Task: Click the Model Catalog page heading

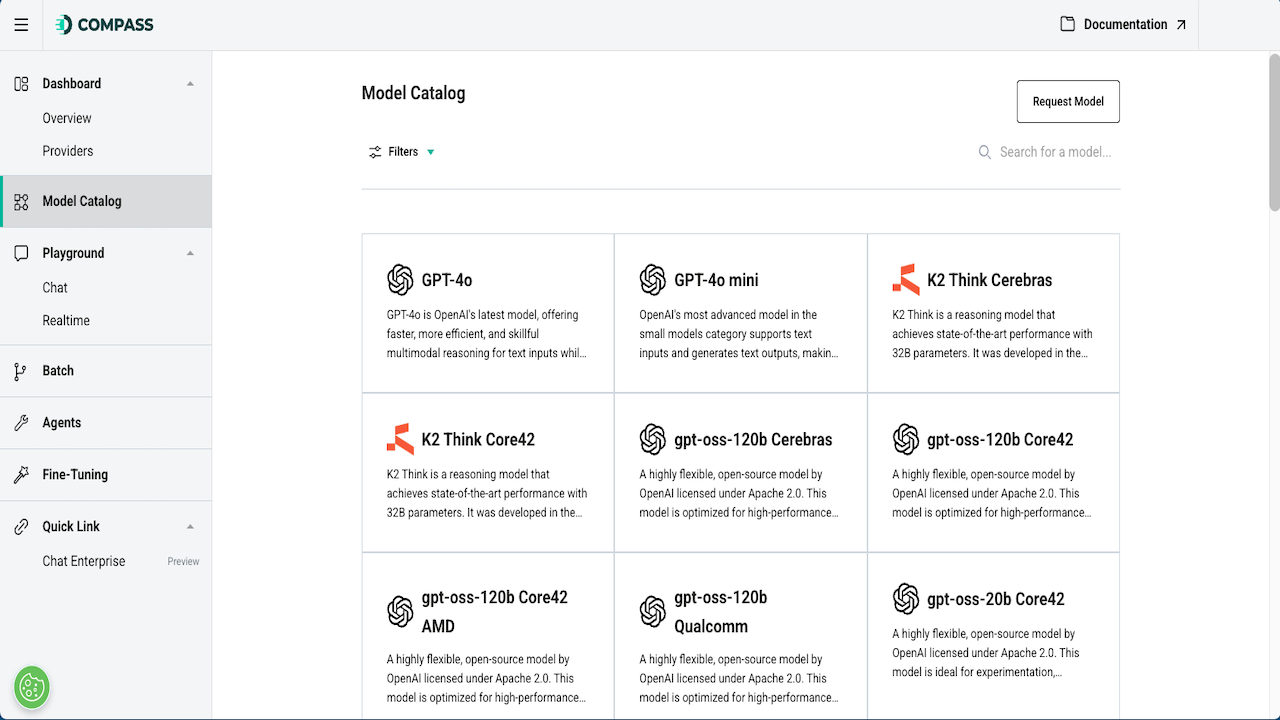Action: (x=413, y=93)
